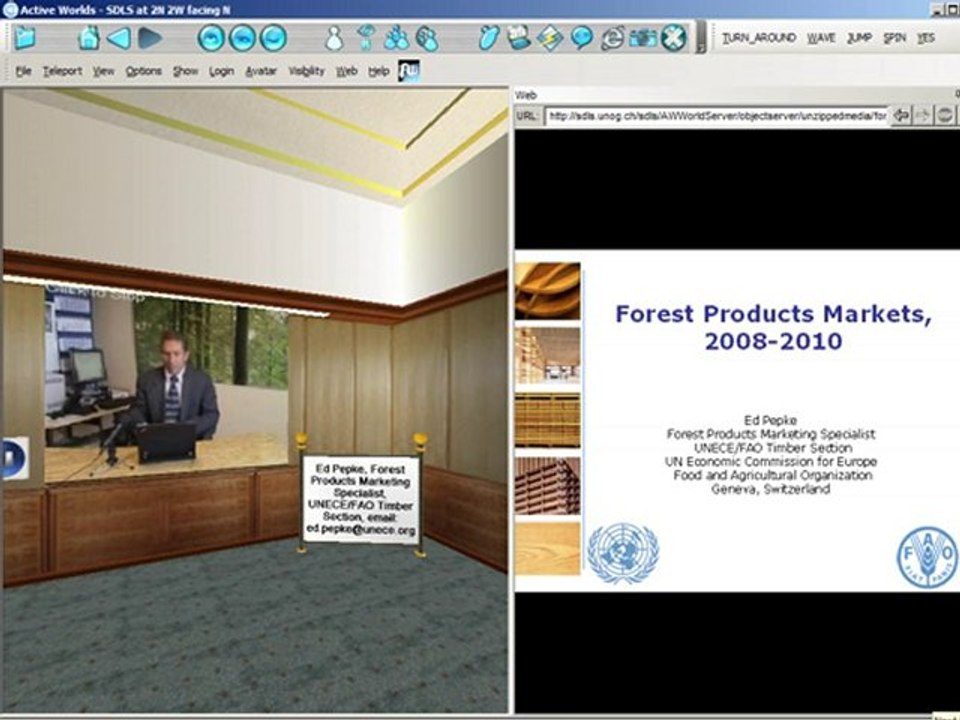This screenshot has width=960, height=720.
Task: Click the telegram laptop icon
Action: (x=519, y=38)
